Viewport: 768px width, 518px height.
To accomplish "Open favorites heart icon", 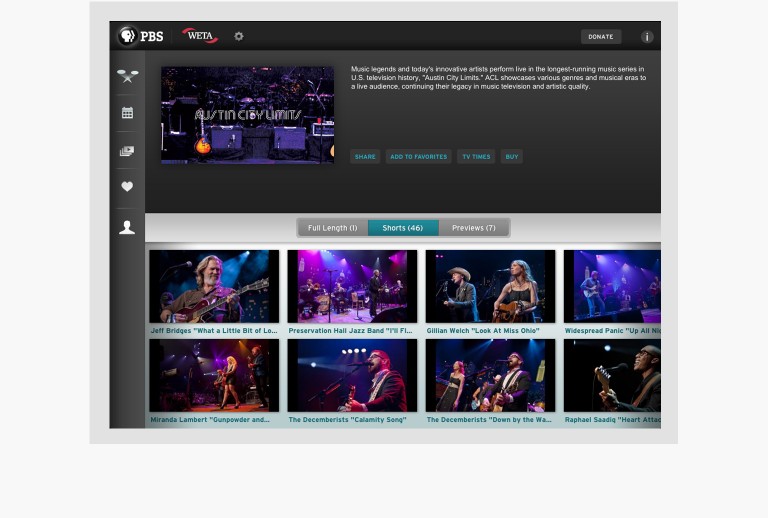I will point(127,187).
